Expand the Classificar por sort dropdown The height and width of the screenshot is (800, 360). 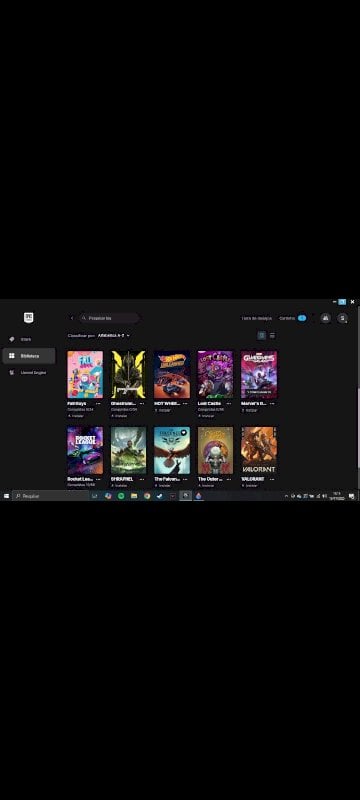pyautogui.click(x=113, y=335)
